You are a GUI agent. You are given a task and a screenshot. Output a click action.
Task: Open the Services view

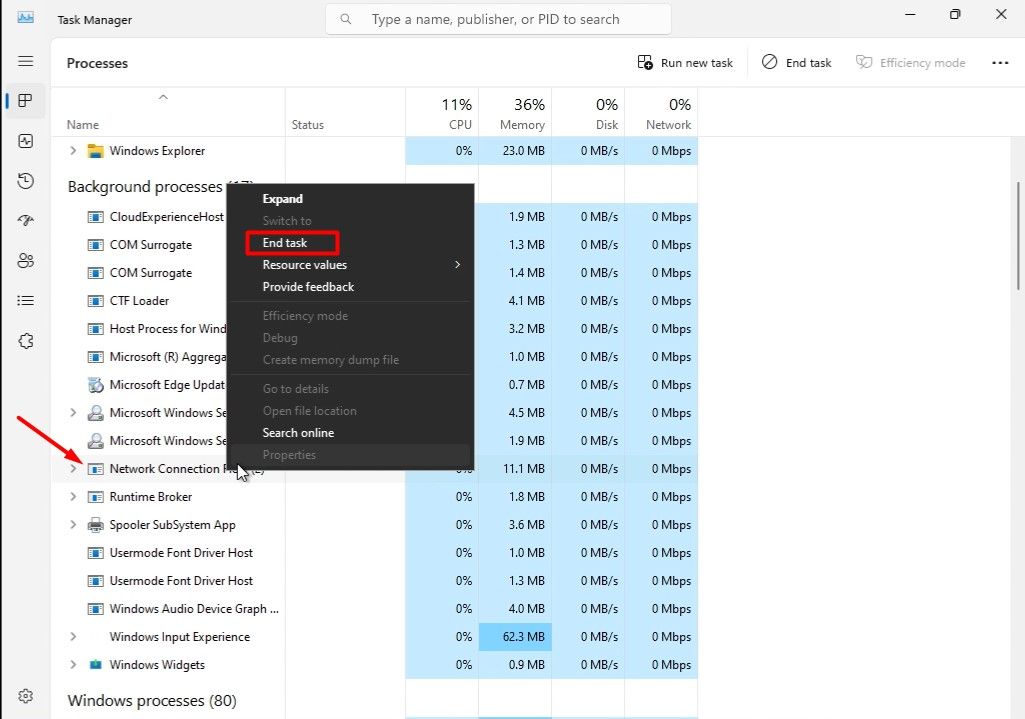(x=25, y=340)
